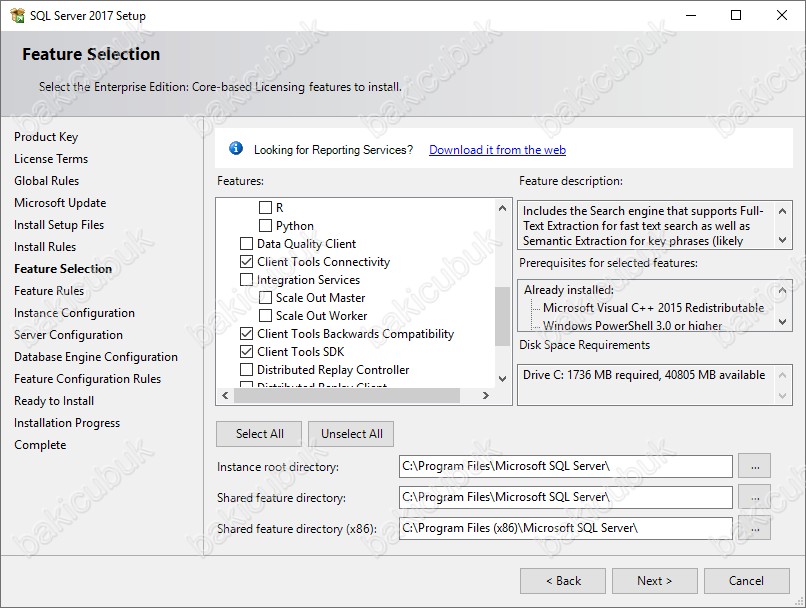This screenshot has width=806, height=608.
Task: Uncheck Client Tools Connectivity
Action: [x=247, y=262]
